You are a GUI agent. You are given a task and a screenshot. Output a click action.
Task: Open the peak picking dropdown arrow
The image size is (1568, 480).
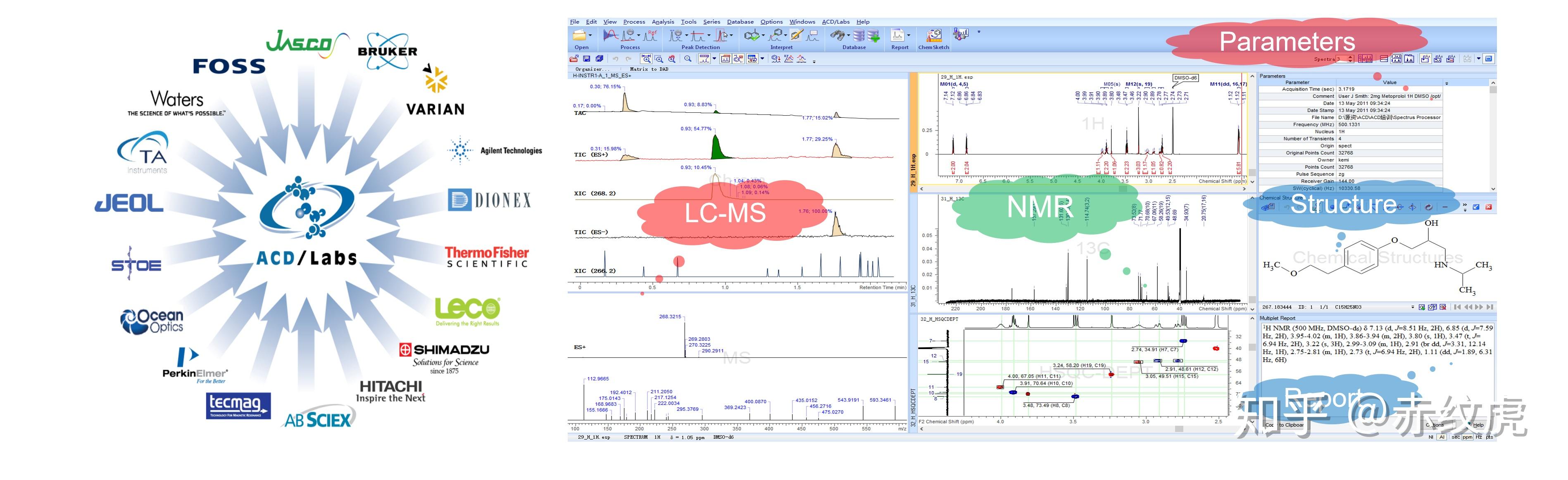tap(687, 35)
